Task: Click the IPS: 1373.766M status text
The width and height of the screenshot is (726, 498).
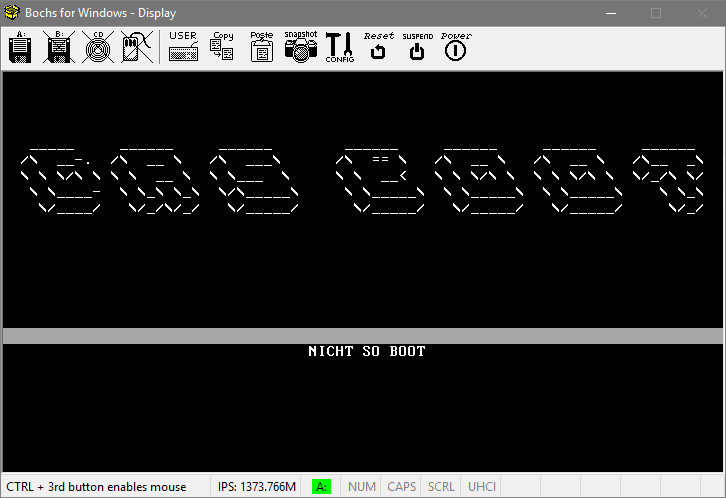Action: [257, 487]
